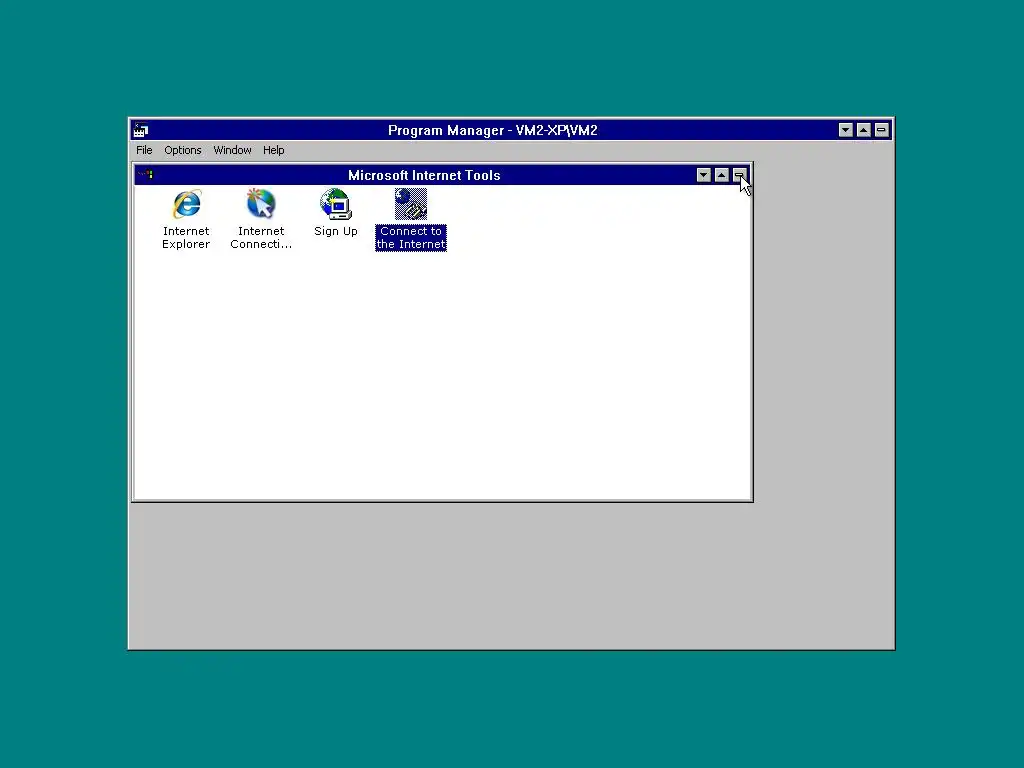This screenshot has width=1024, height=768.
Task: Open Program Manager control menu icon
Action: (141, 130)
